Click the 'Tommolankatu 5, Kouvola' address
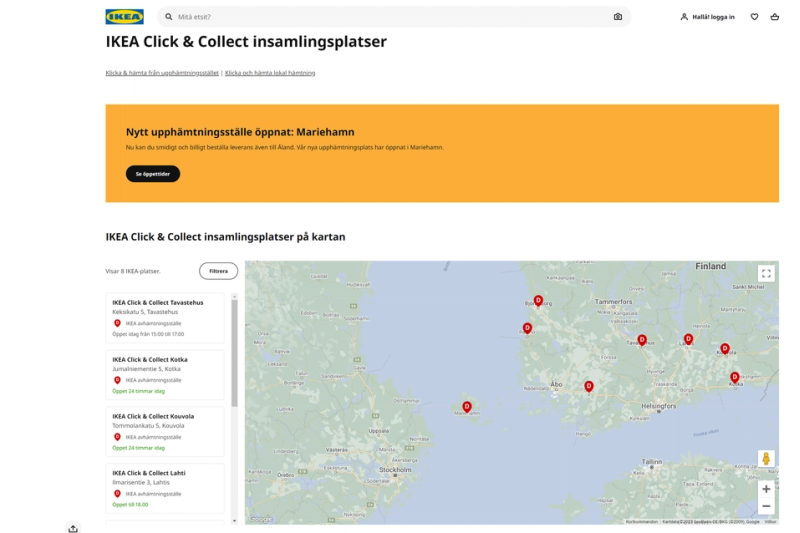800x533 pixels. [x=148, y=425]
